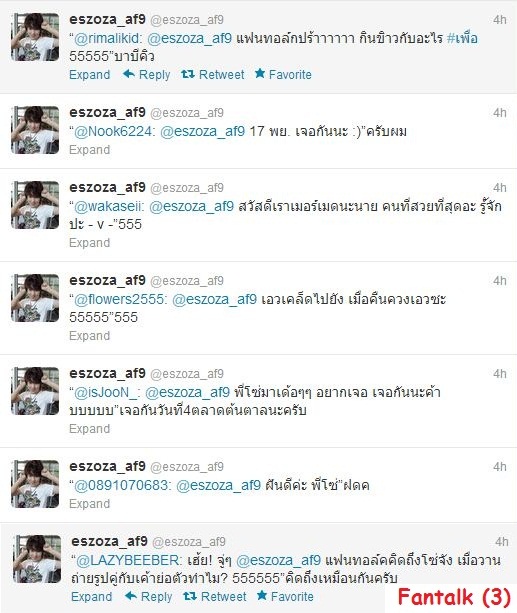Click the Reply arrow icon on the first tweet
517x613 pixels.
[x=129, y=73]
